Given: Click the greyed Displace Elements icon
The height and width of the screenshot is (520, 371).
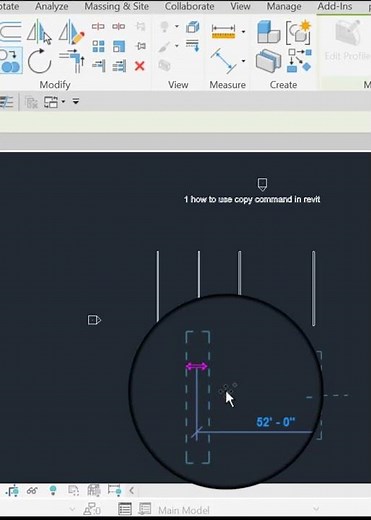Looking at the screenshot, I should [x=164, y=65].
